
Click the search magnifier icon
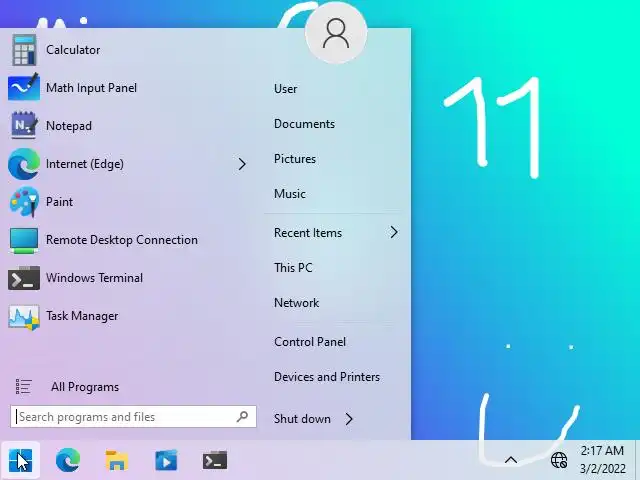pyautogui.click(x=242, y=416)
